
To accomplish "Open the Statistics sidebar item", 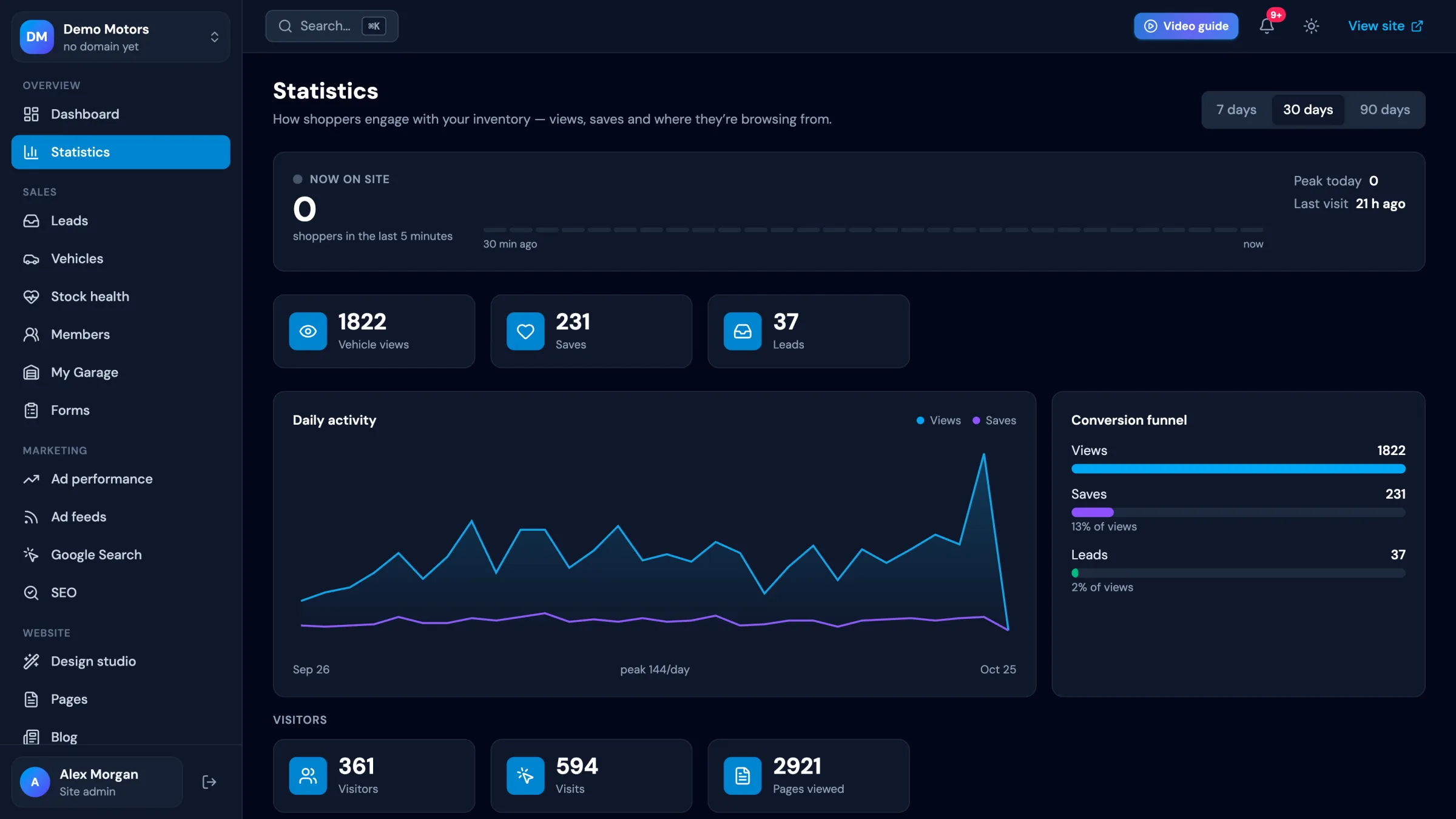I will [x=121, y=152].
